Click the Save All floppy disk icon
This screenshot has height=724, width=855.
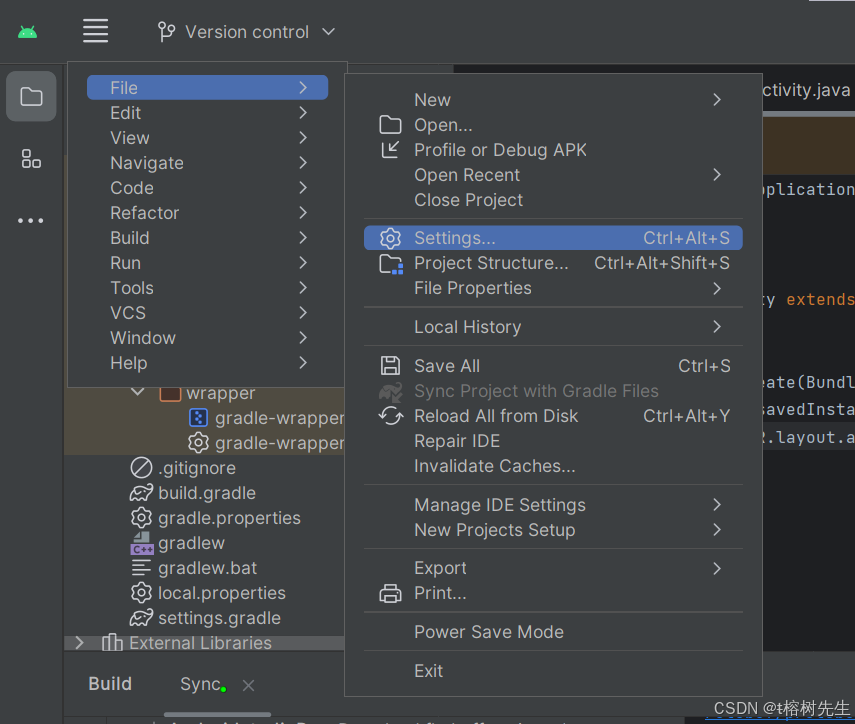[x=390, y=366]
